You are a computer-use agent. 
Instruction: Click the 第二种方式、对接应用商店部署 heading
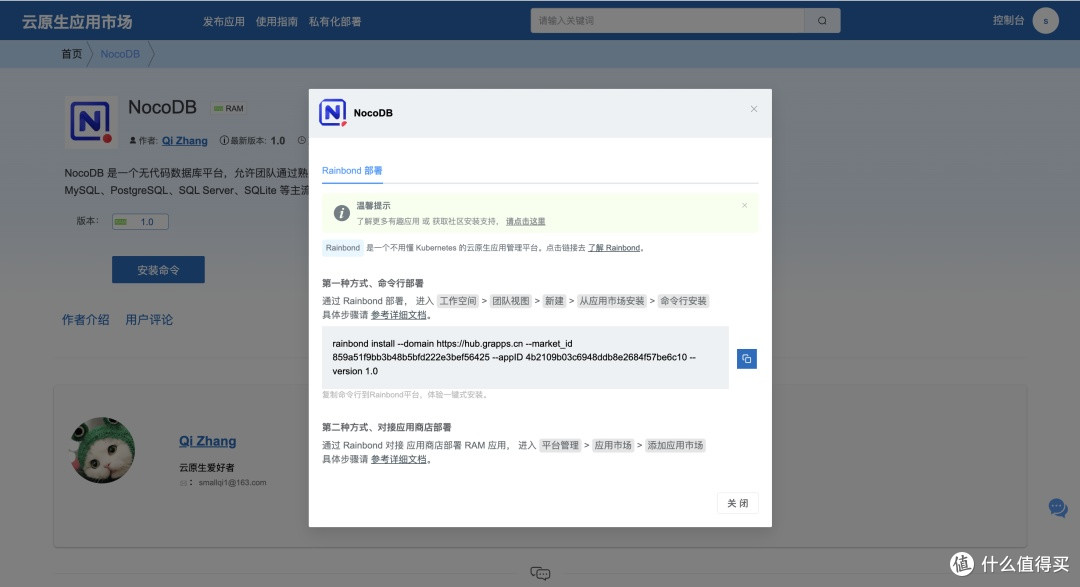[x=386, y=427]
